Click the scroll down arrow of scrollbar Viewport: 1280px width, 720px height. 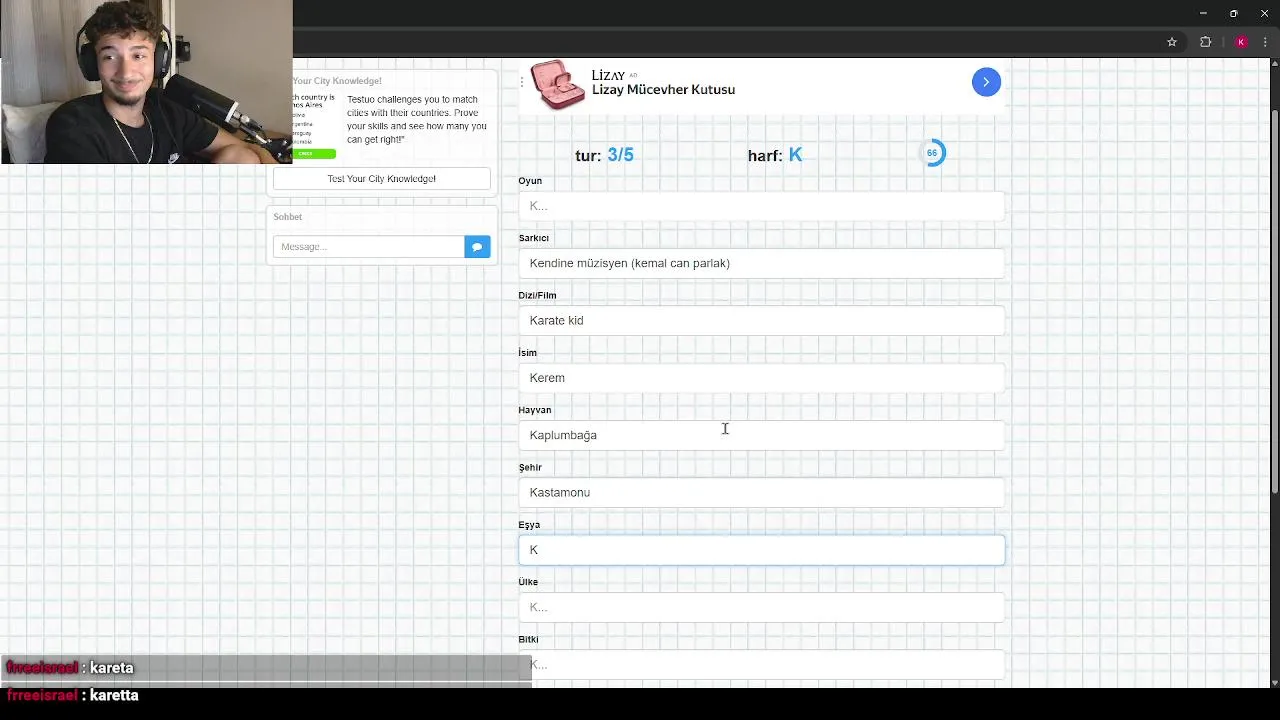[x=1274, y=682]
